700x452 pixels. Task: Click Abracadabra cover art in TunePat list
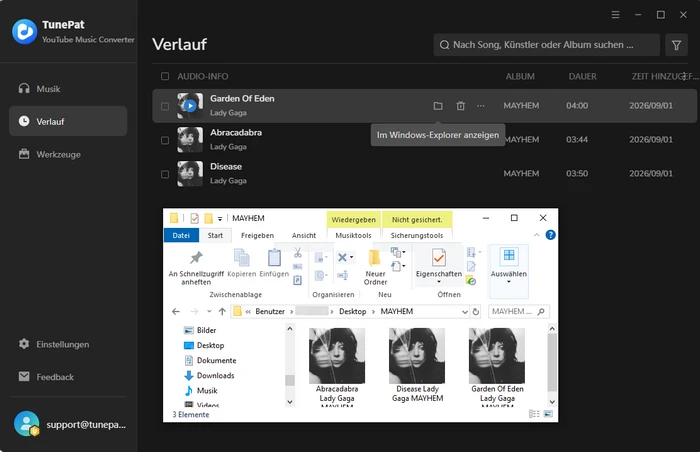(x=190, y=140)
